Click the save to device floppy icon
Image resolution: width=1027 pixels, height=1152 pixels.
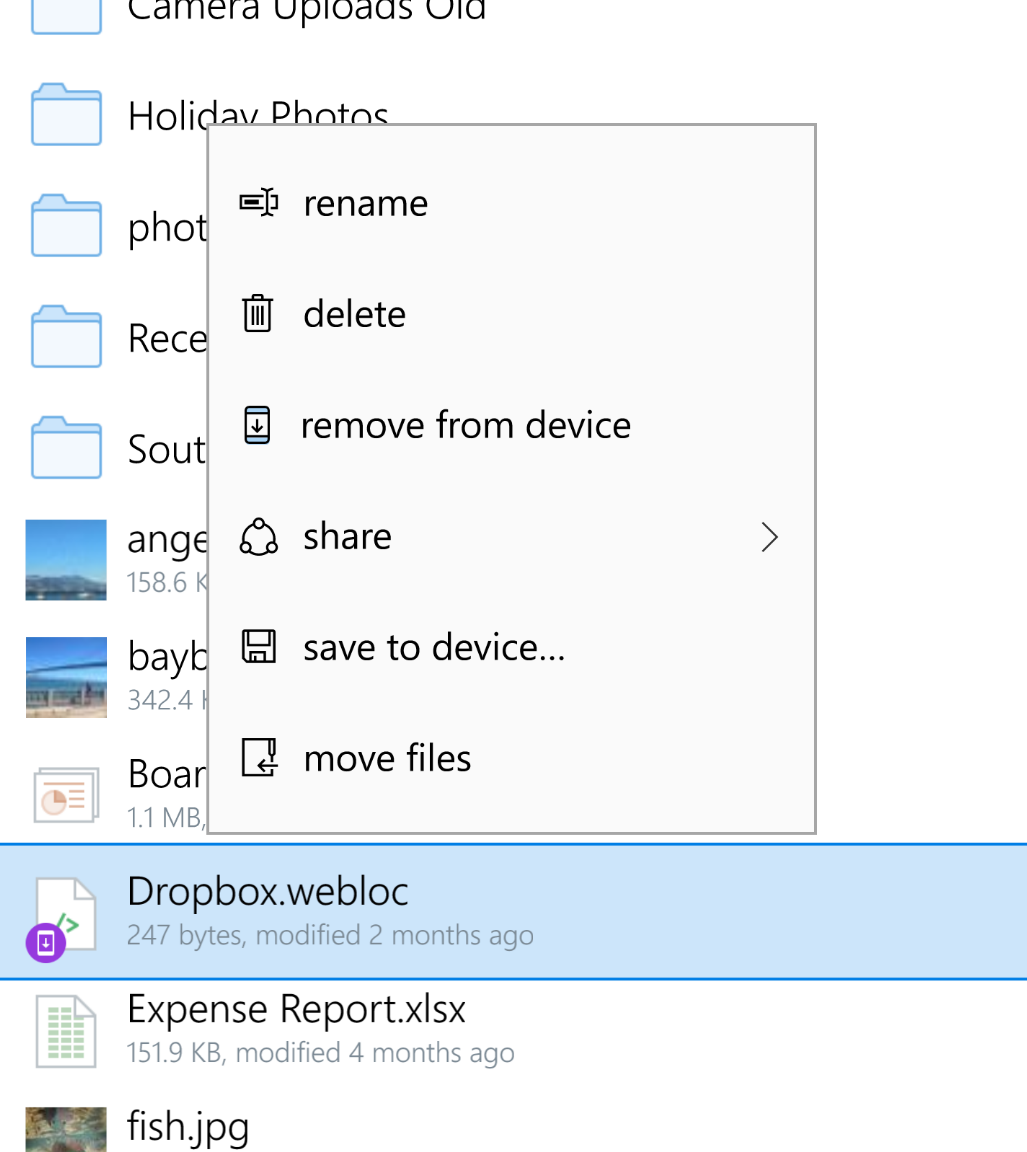coord(259,647)
